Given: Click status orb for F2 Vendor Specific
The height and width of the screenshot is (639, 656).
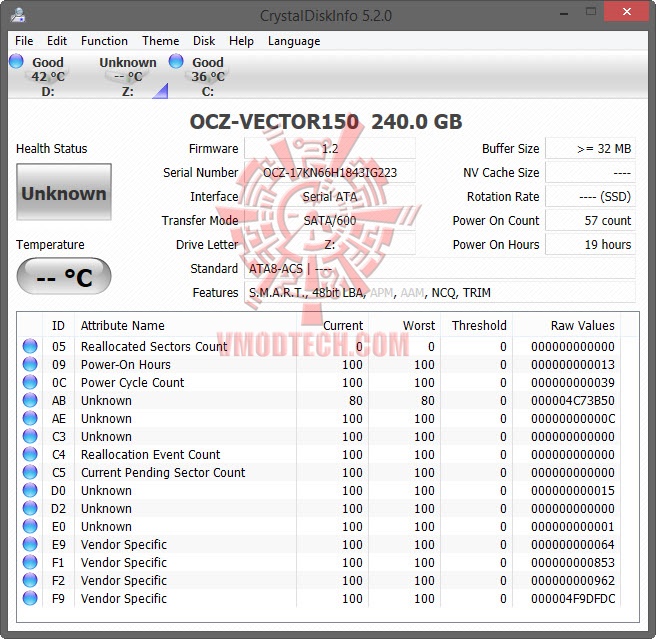Looking at the screenshot, I should pos(30,580).
